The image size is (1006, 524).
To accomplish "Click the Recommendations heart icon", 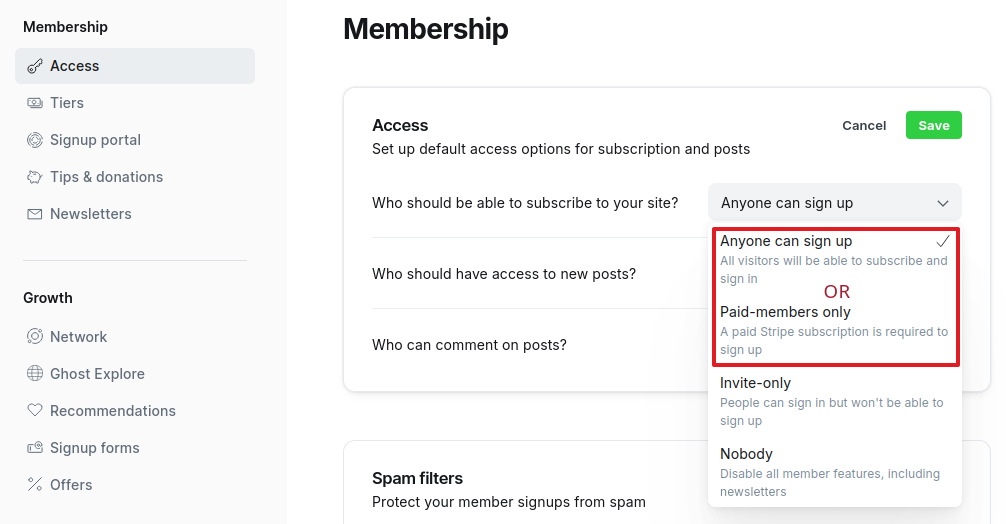I will pyautogui.click(x=35, y=411).
